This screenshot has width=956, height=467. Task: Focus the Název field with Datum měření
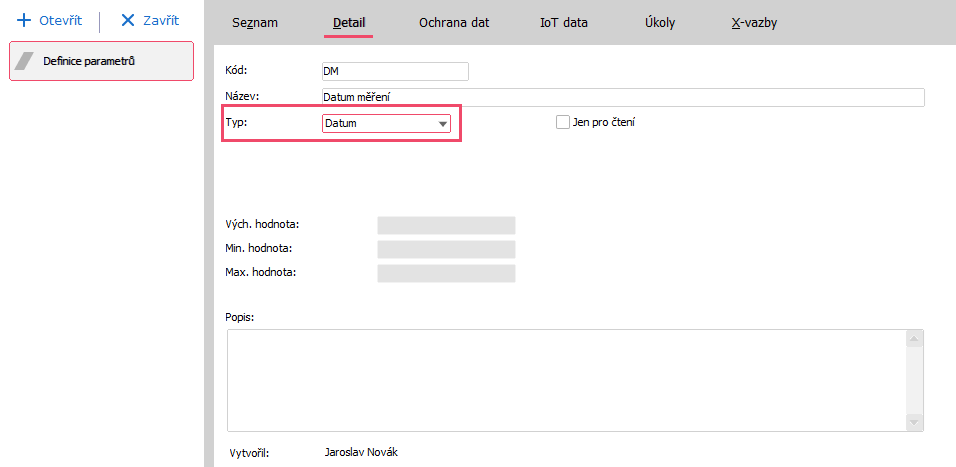point(622,97)
